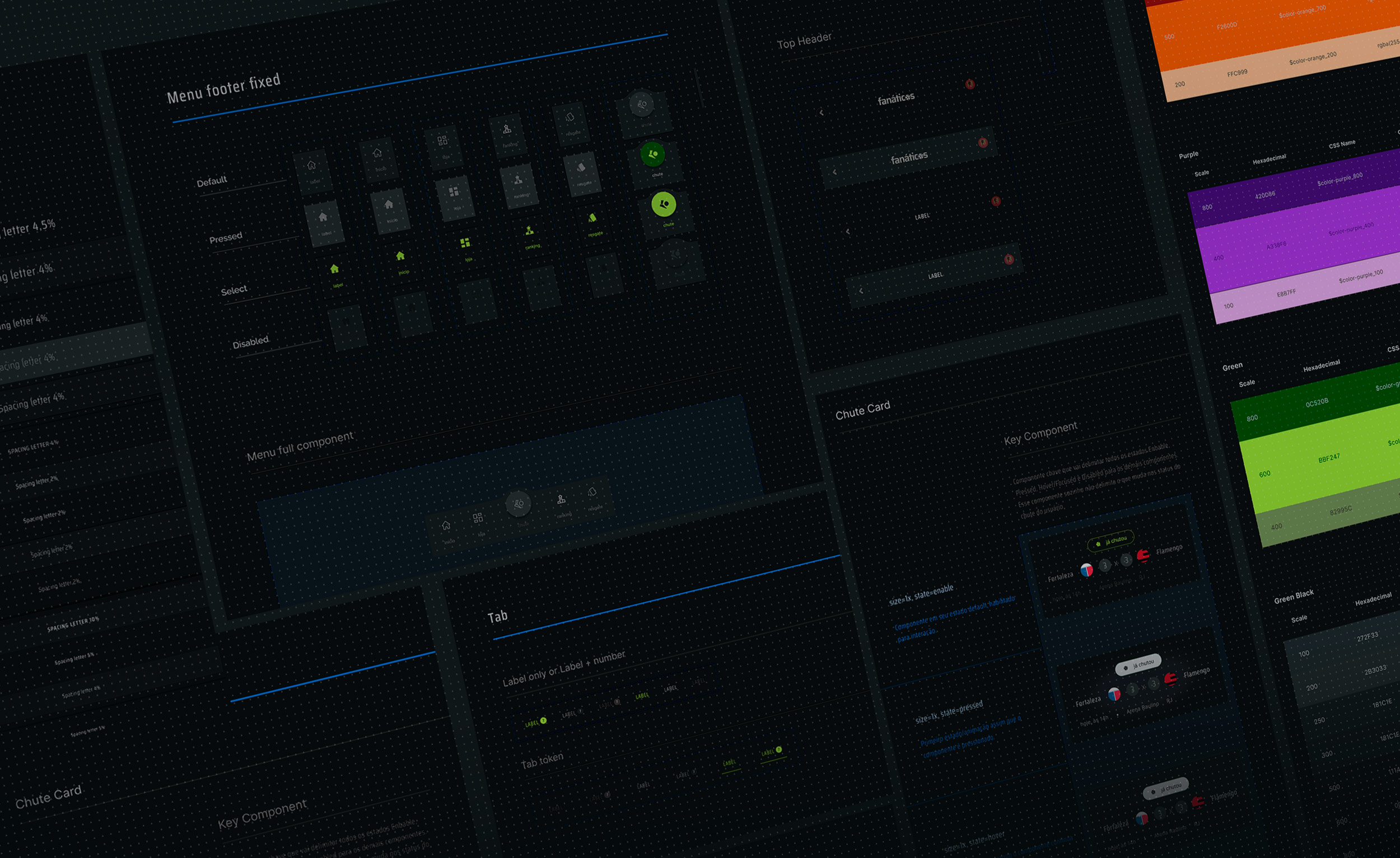Image resolution: width=1400 pixels, height=858 pixels.
Task: Click resgate icon in Menu full component bar
Action: (592, 493)
